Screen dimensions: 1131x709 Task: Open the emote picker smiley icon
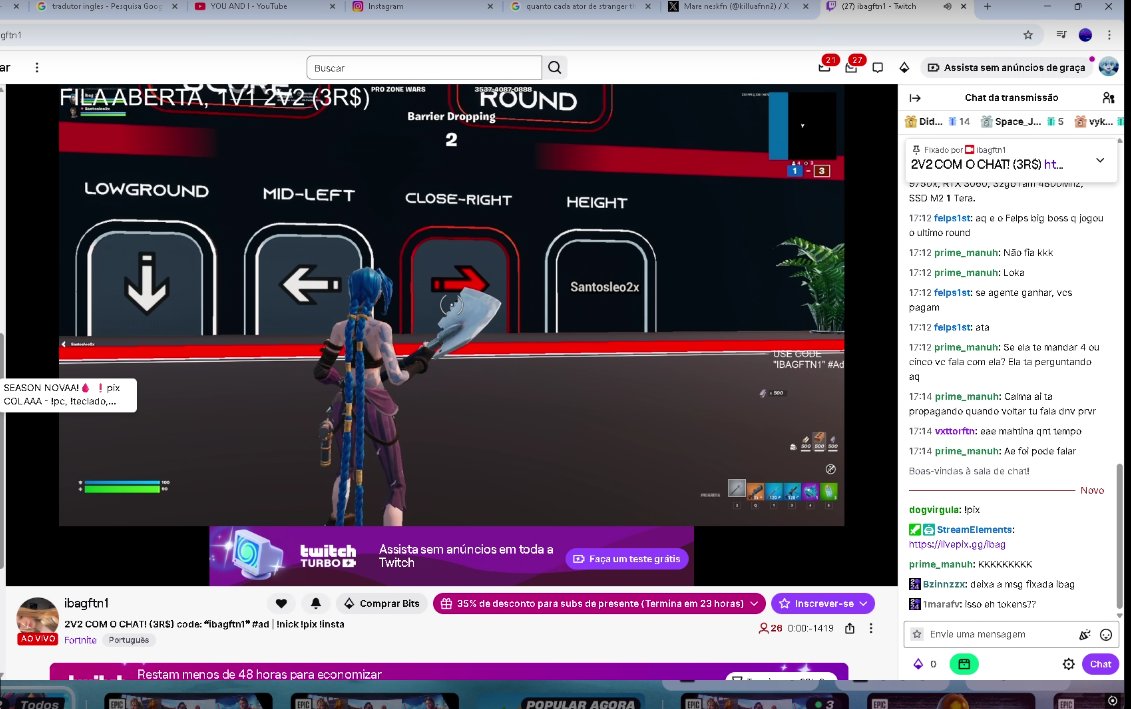click(1106, 635)
